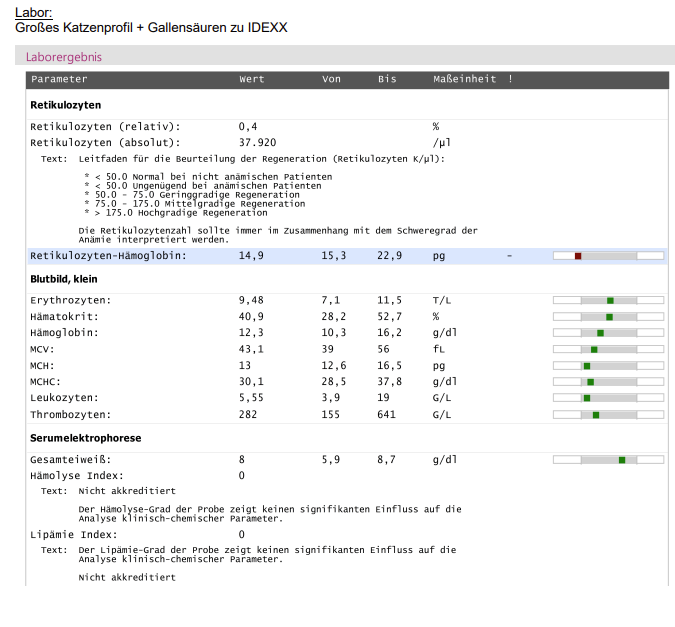The image size is (675, 627).
Task: Click the value 37.920
Action: click(x=257, y=143)
